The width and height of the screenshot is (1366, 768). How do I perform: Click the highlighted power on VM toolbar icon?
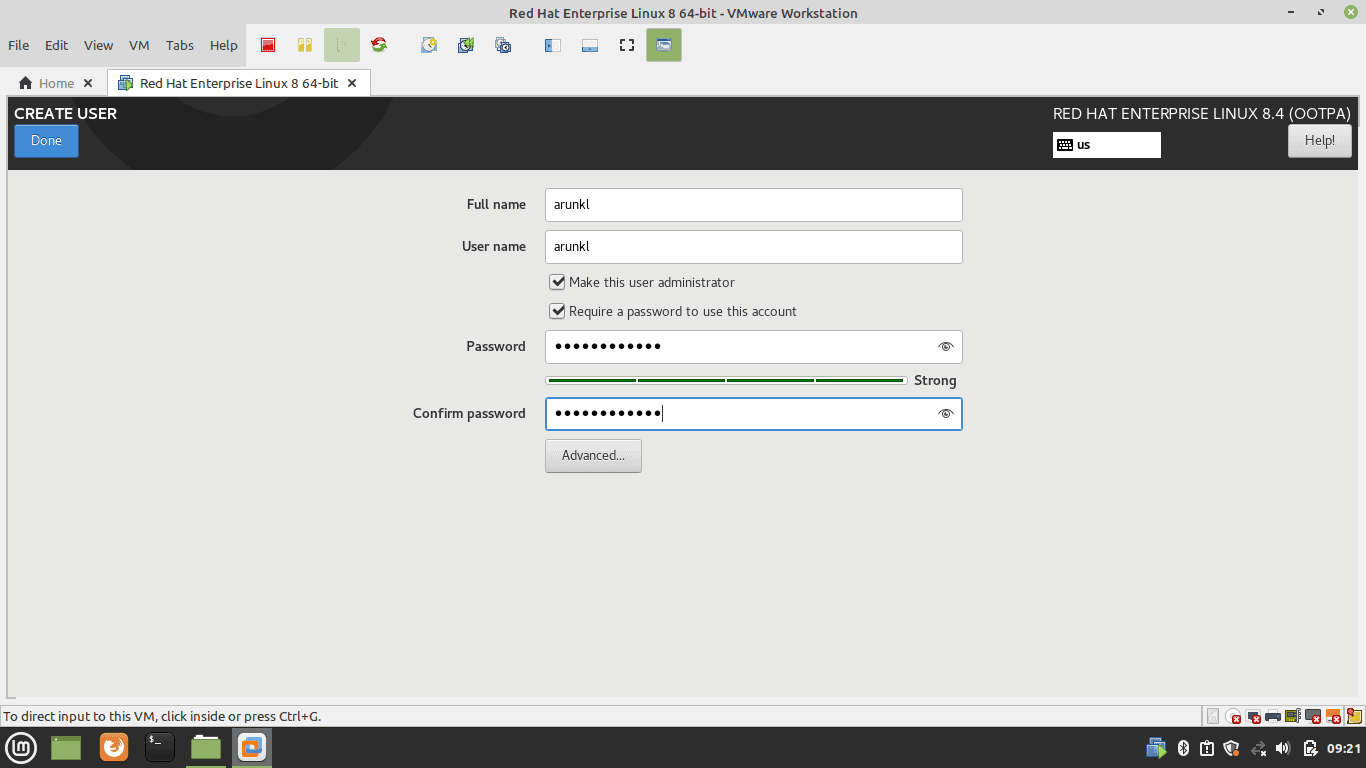tap(341, 45)
